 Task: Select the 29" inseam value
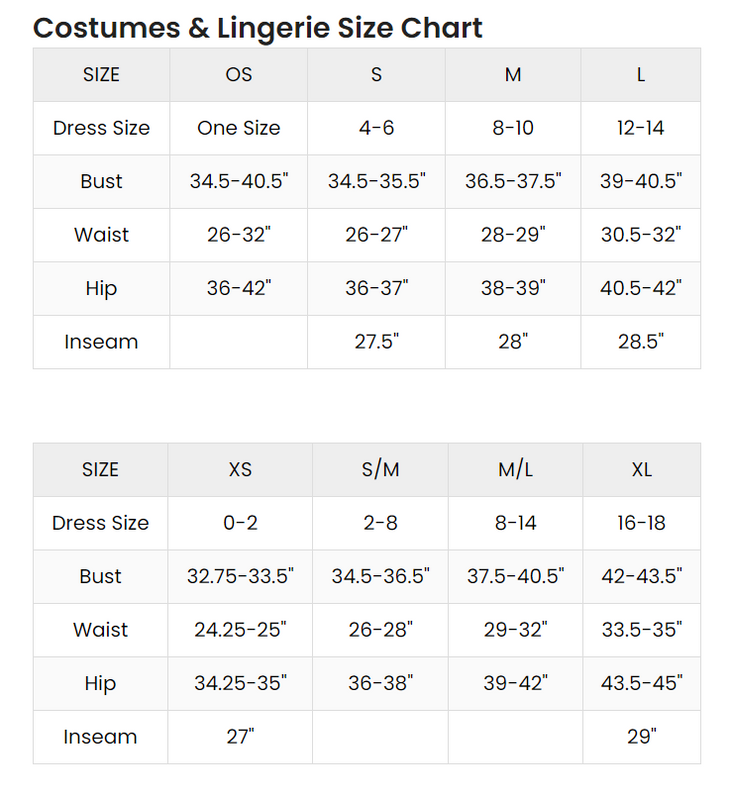tap(642, 737)
